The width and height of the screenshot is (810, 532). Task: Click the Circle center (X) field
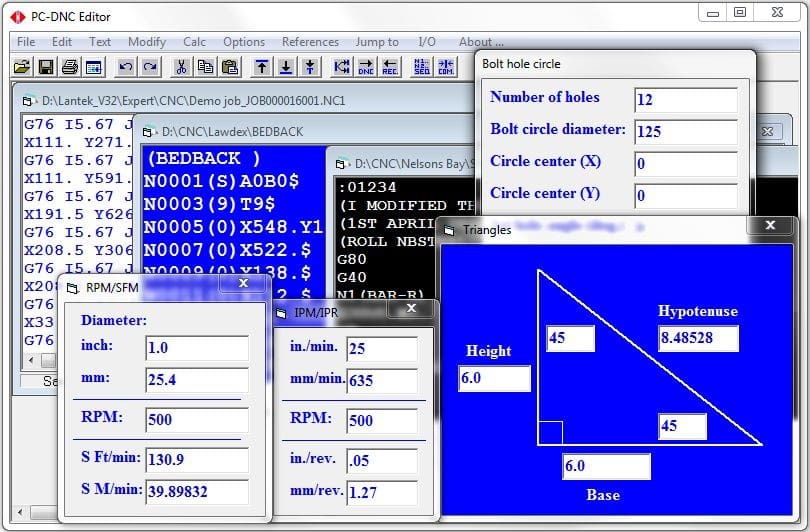(686, 164)
